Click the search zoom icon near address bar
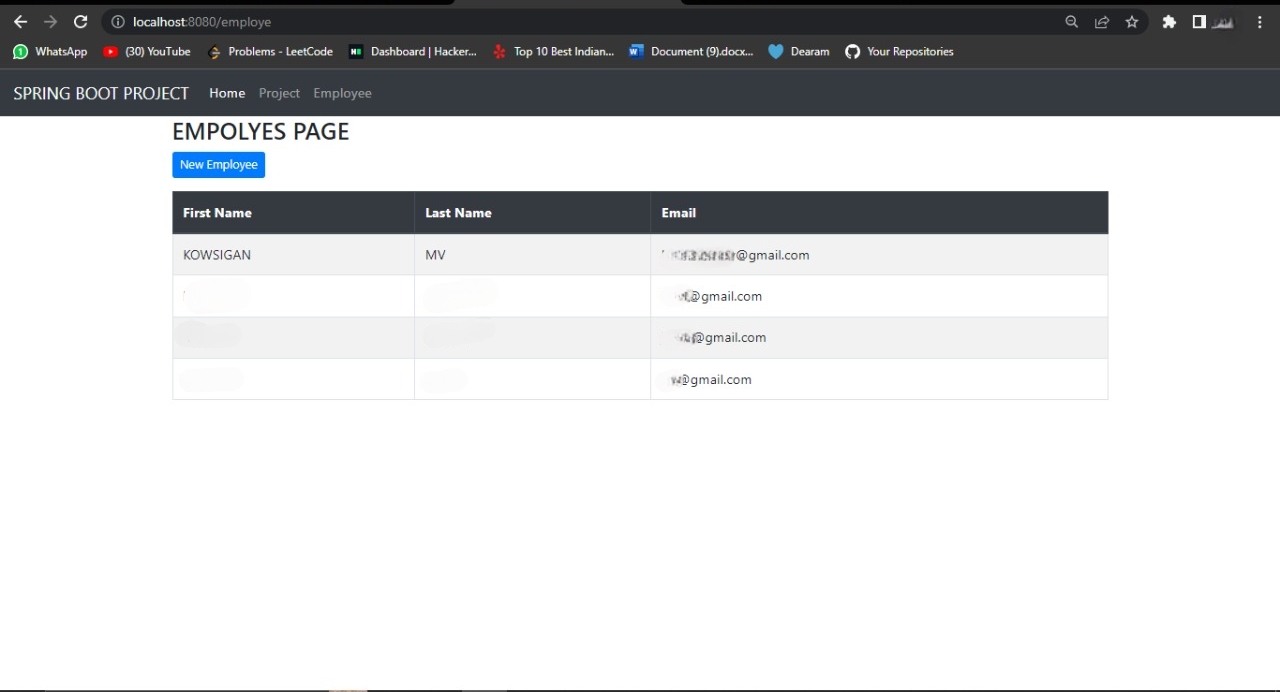 1071,21
